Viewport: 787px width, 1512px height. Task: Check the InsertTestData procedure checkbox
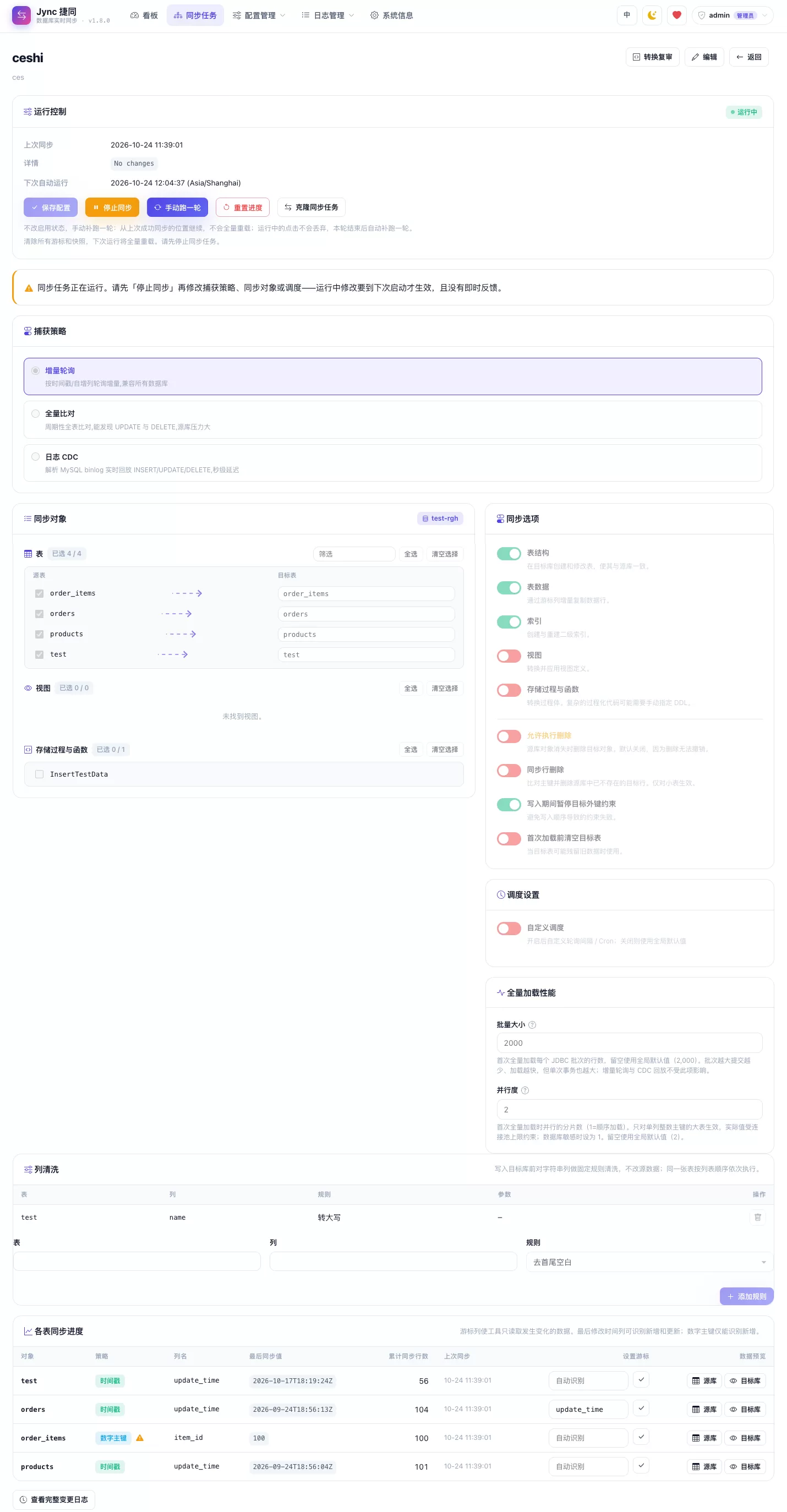[x=39, y=774]
